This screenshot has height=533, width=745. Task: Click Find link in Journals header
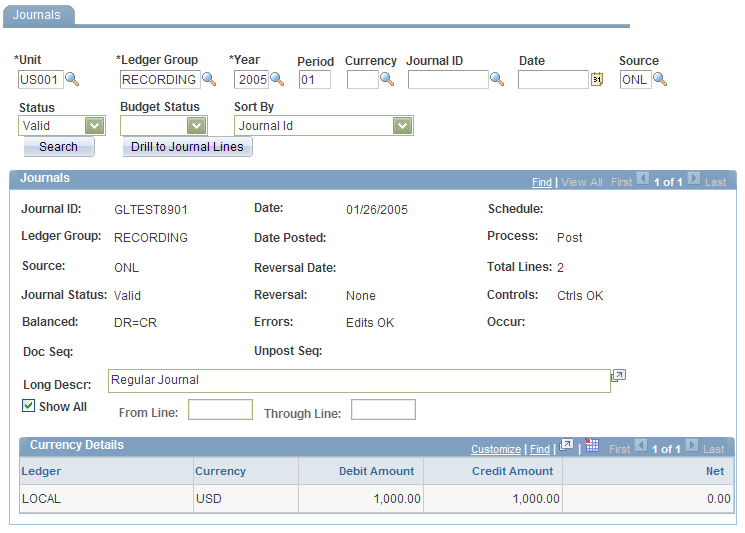click(542, 182)
